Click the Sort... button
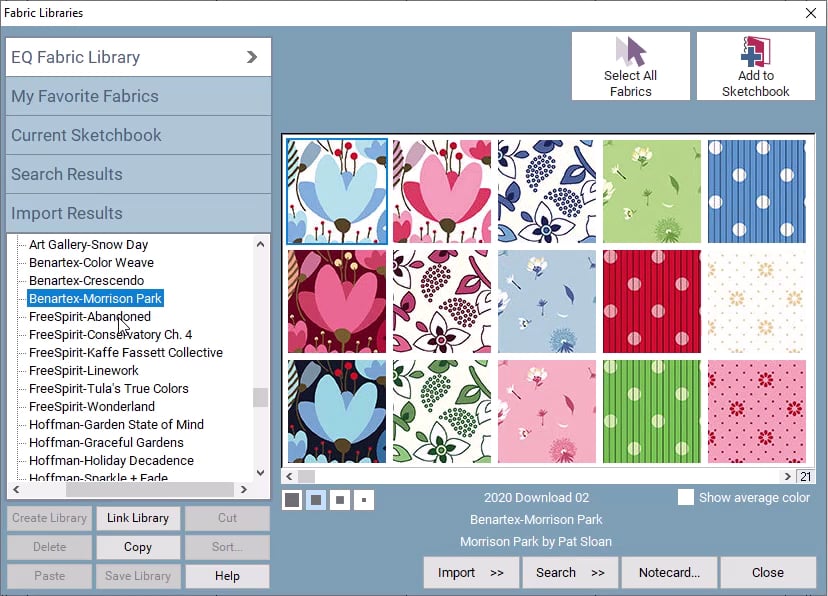 point(227,547)
